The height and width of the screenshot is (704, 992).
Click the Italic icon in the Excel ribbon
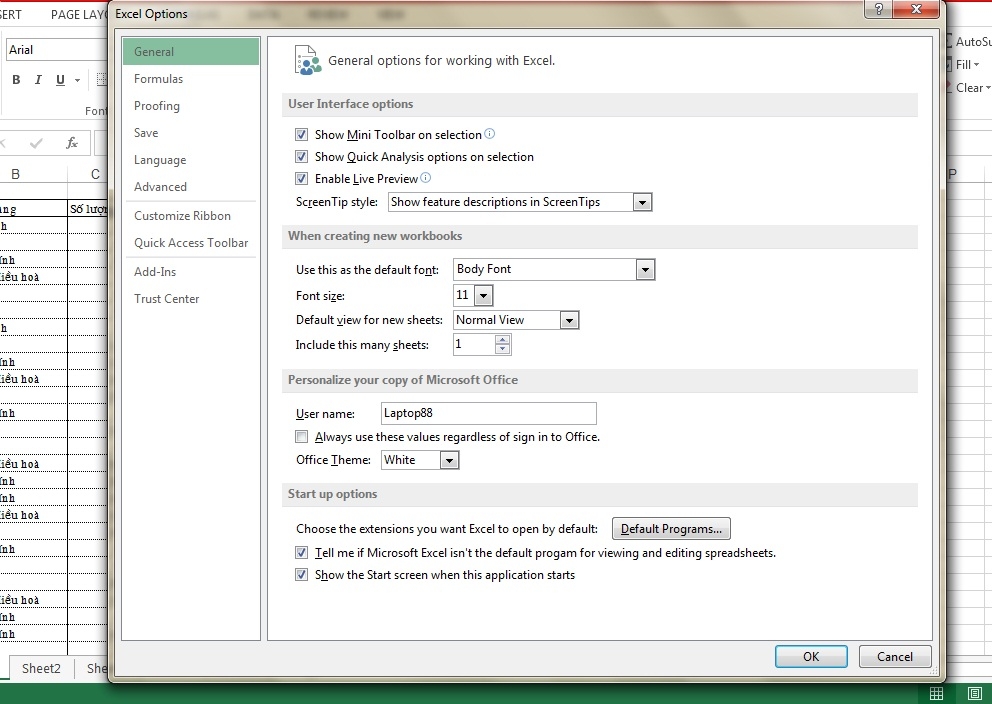(x=38, y=80)
